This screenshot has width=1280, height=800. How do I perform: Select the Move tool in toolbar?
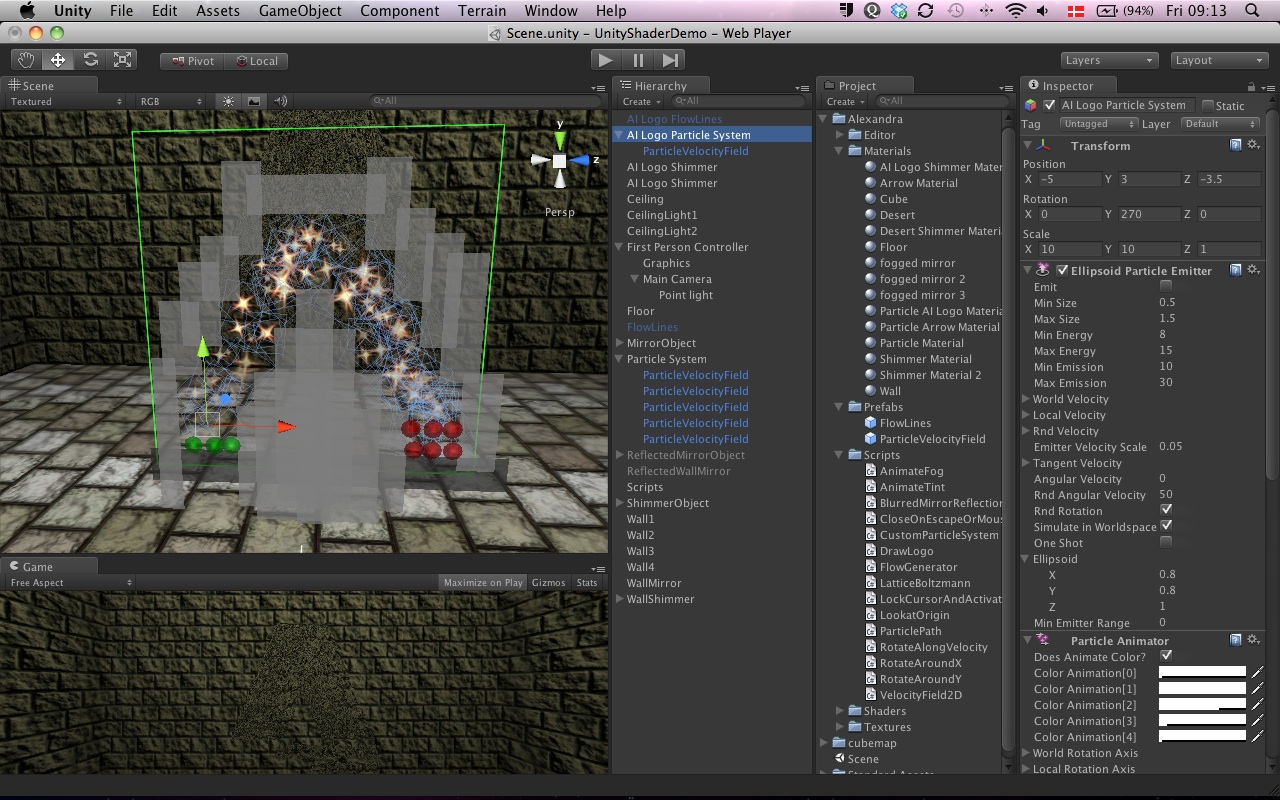pos(58,60)
